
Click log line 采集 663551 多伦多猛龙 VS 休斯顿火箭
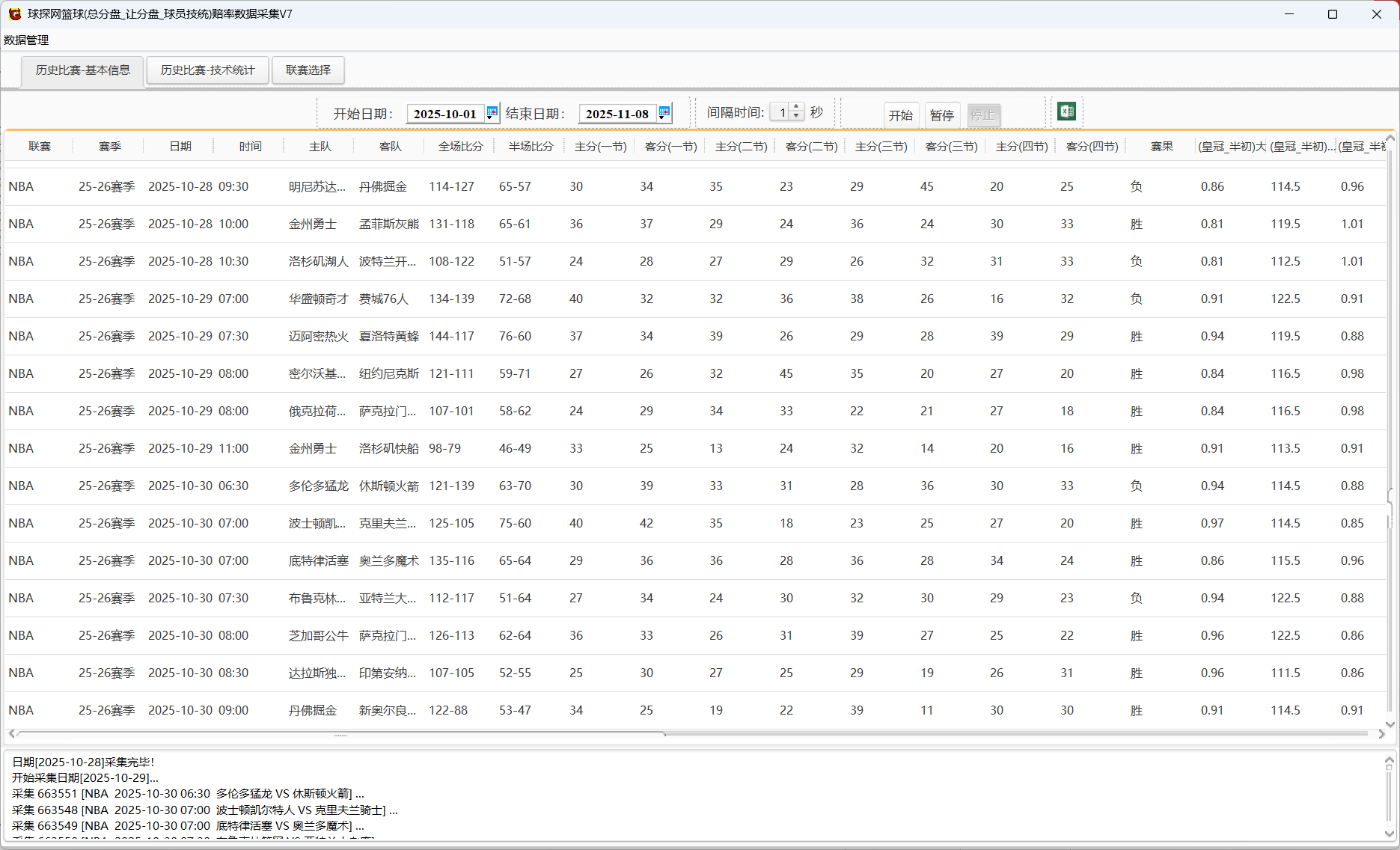point(189,793)
